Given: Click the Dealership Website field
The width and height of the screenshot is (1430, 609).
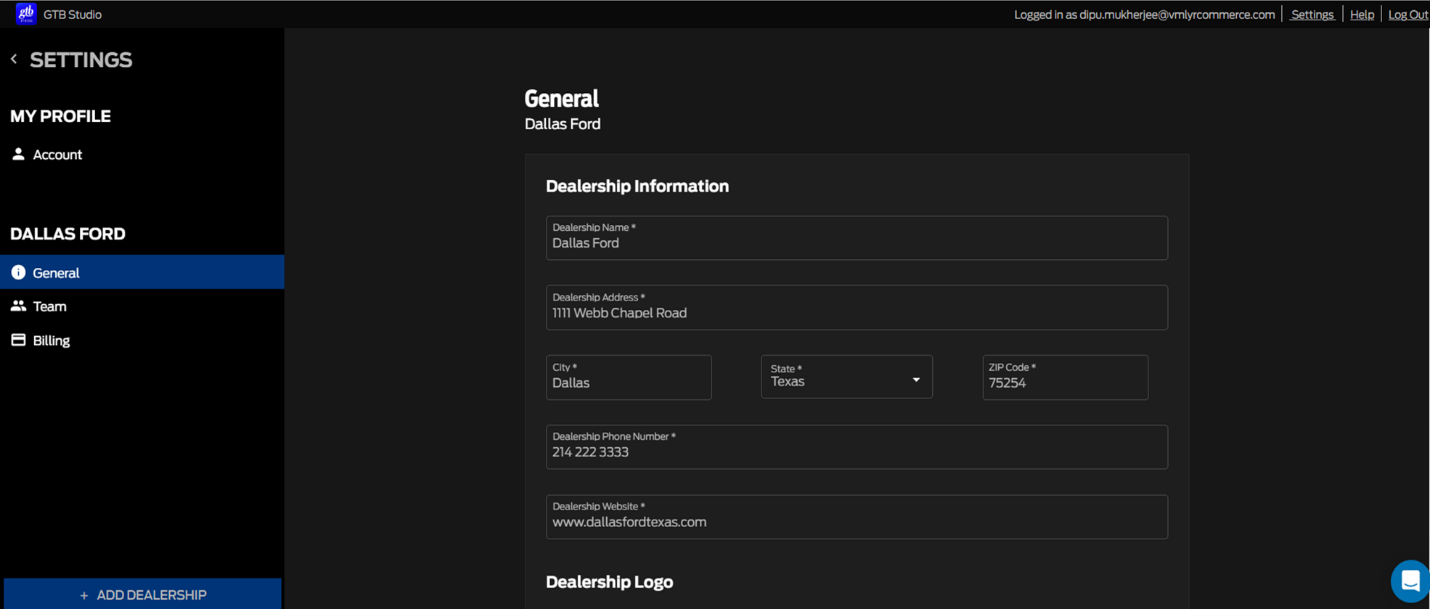Looking at the screenshot, I should [x=857, y=517].
